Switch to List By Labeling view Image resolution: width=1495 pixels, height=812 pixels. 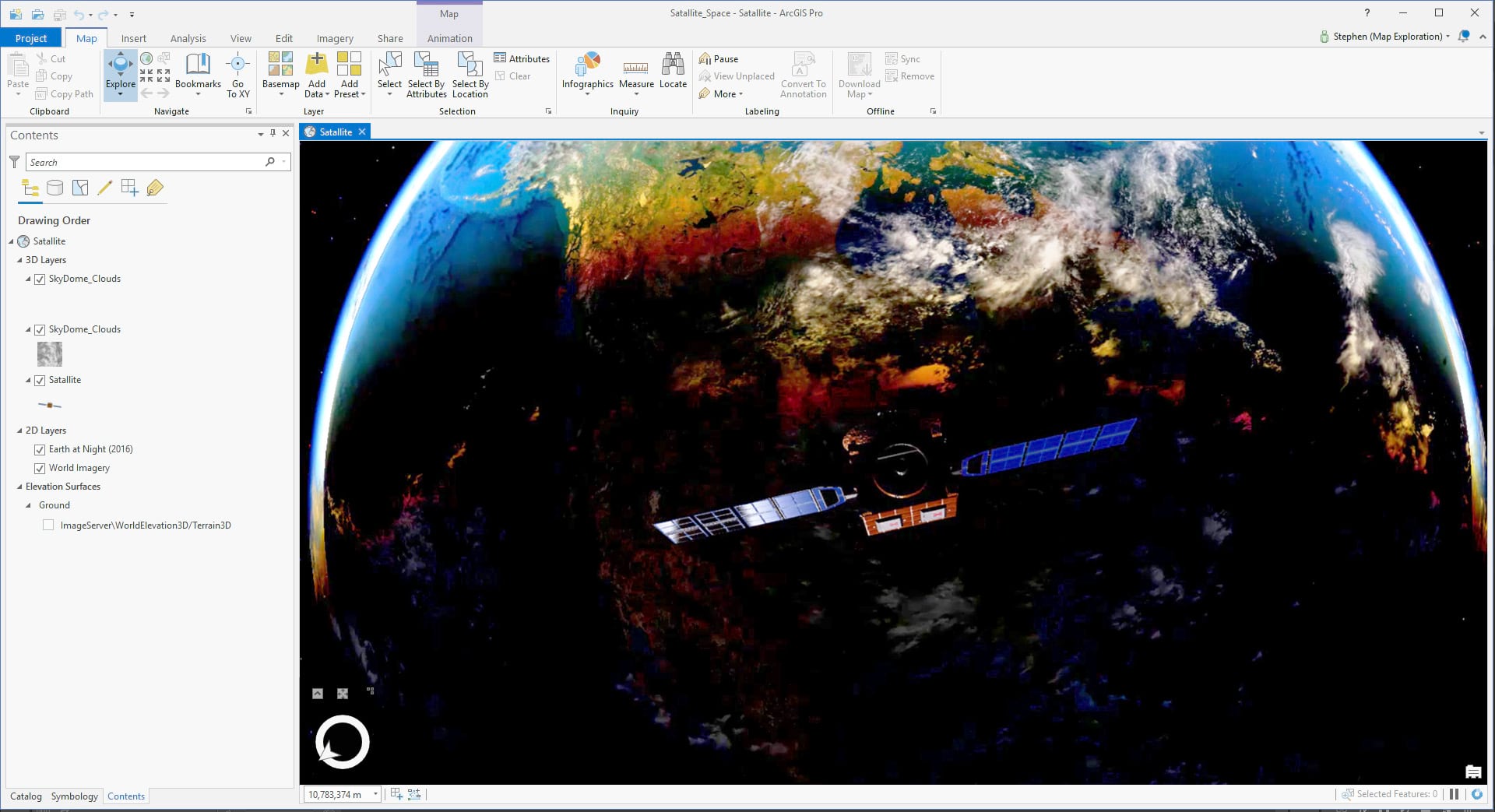tap(155, 188)
